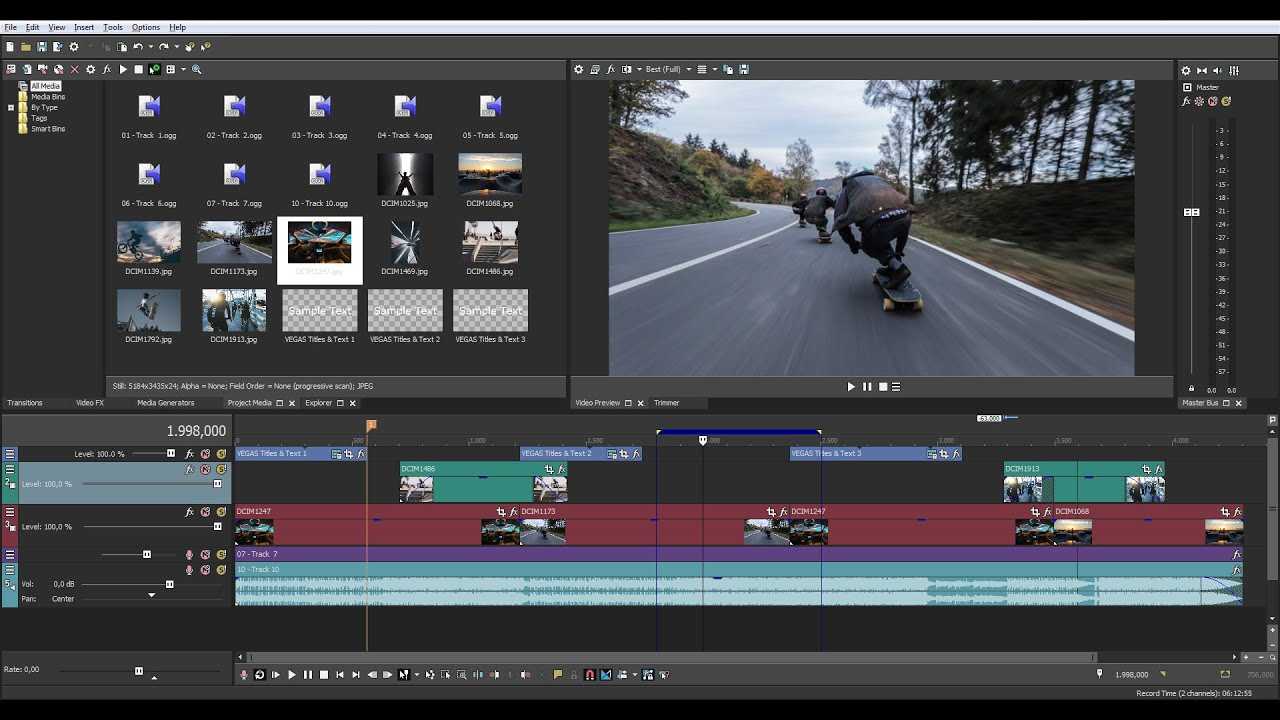Open track 5 Pan dropdown arrow
Viewport: 1280px width, 720px height.
152,596
